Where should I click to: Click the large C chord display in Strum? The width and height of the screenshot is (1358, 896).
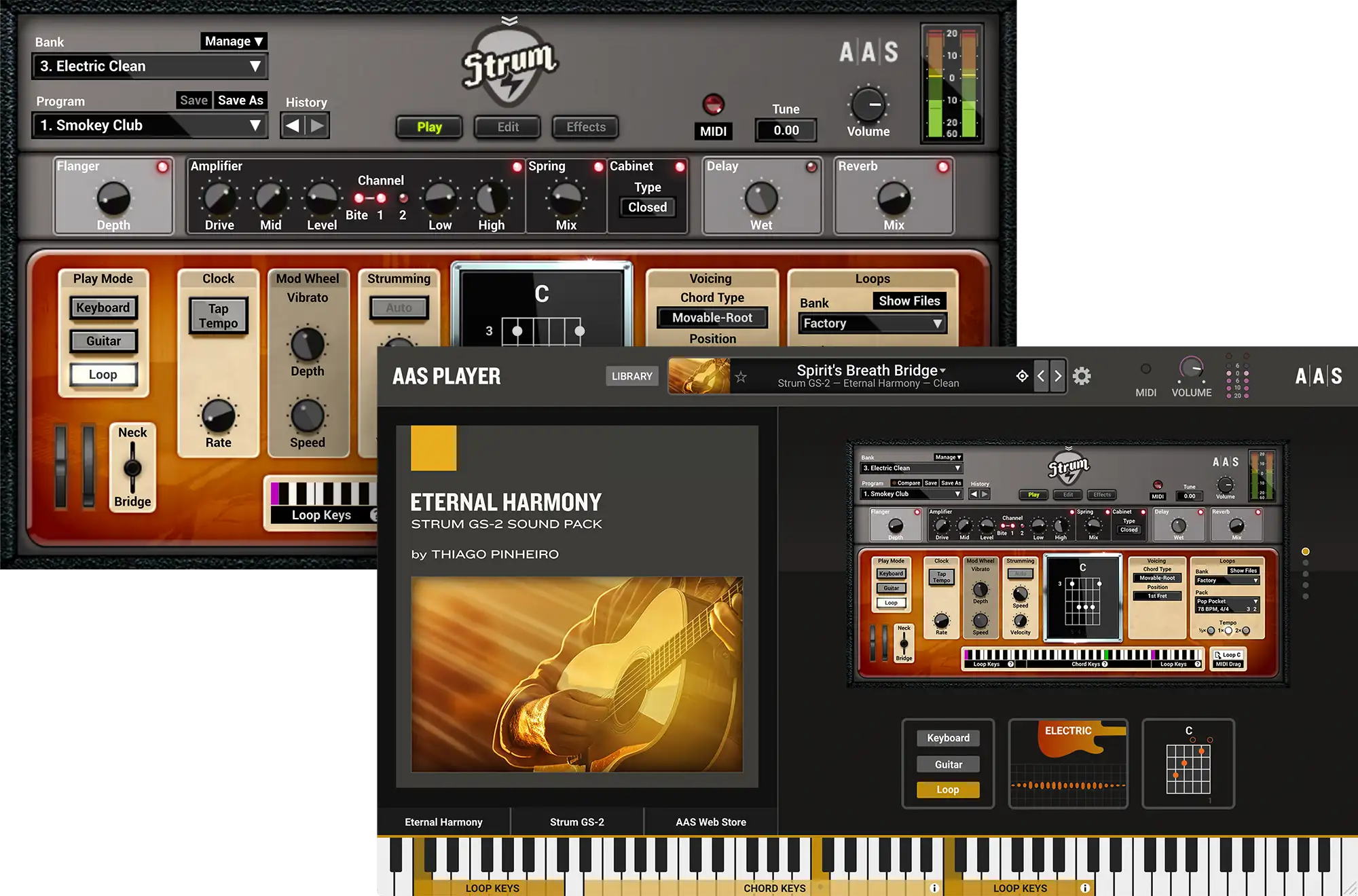click(542, 304)
